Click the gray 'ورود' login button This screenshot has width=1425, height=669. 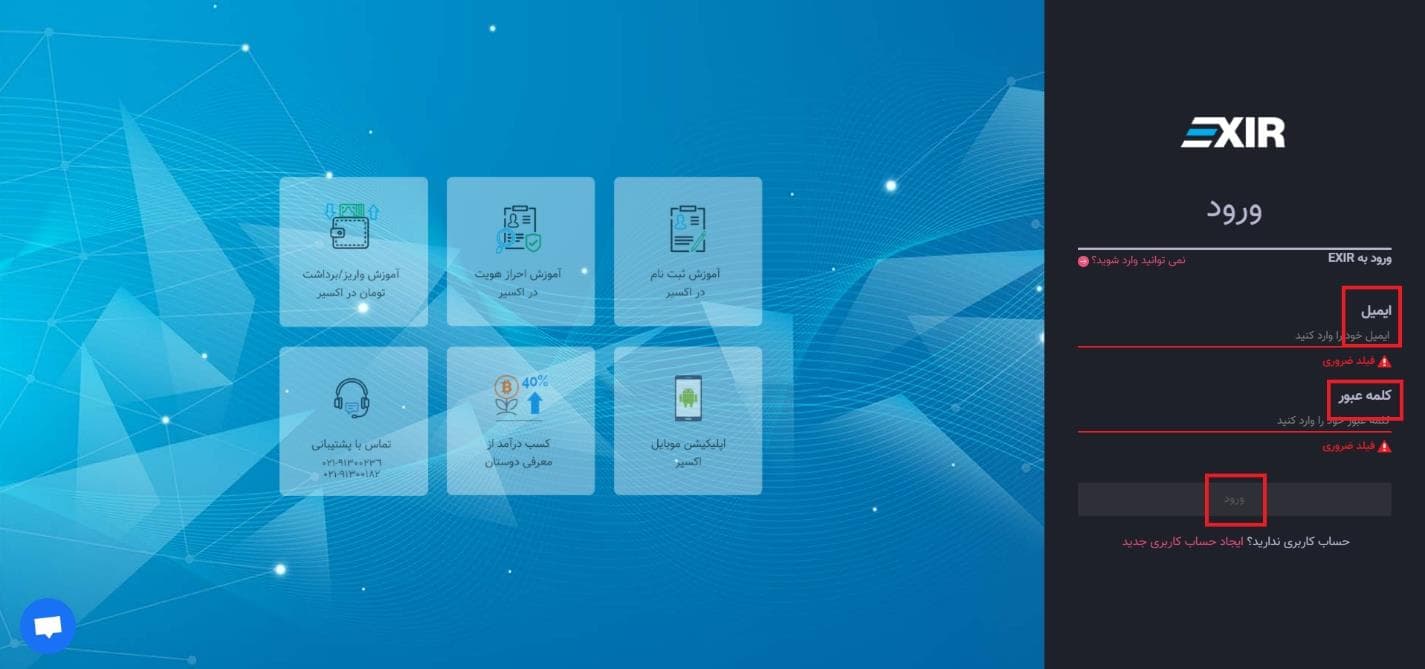click(1234, 499)
